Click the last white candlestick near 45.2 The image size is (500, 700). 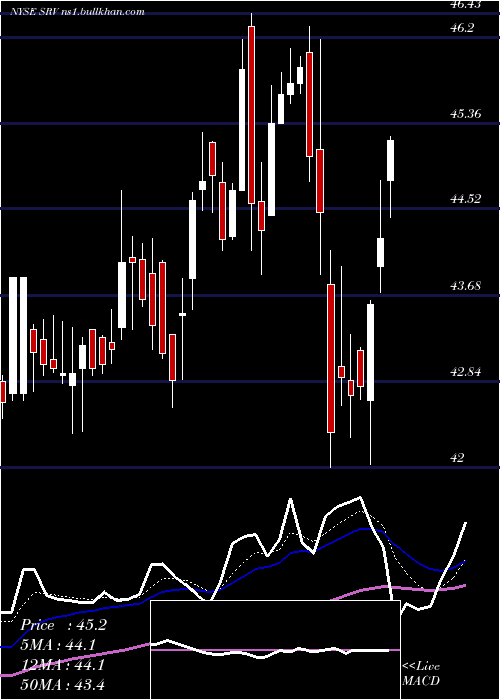point(391,161)
